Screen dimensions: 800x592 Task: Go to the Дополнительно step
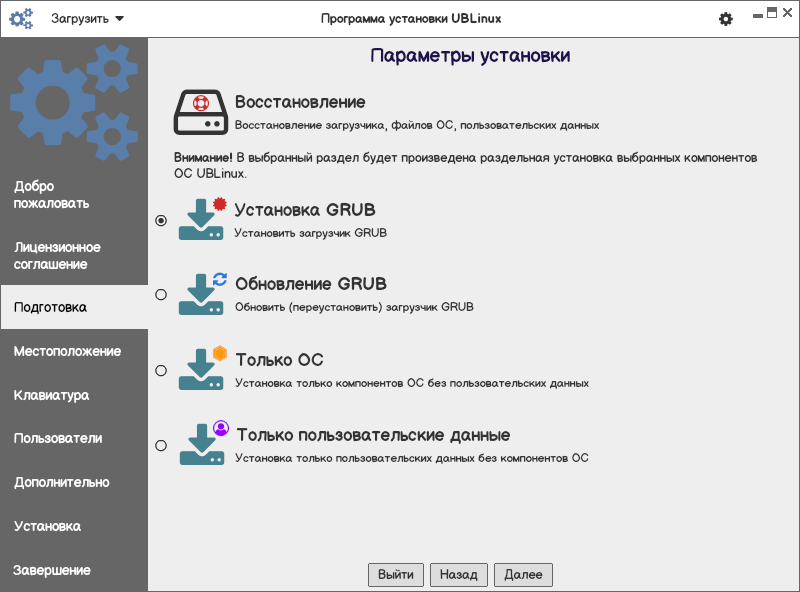(74, 482)
